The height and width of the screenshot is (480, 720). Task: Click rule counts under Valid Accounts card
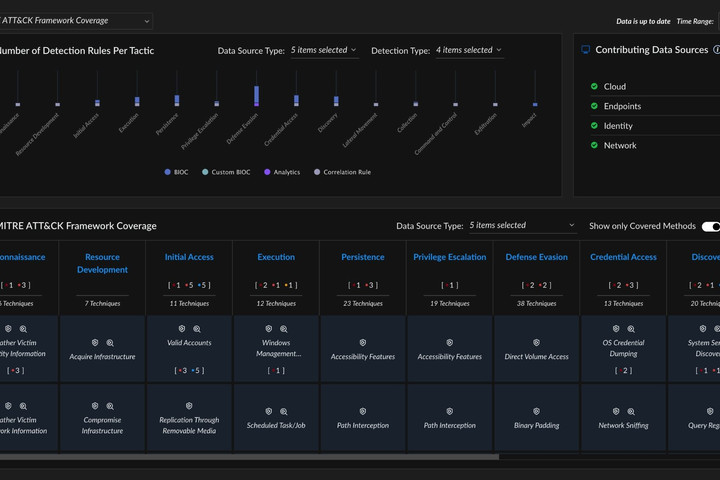pyautogui.click(x=189, y=370)
